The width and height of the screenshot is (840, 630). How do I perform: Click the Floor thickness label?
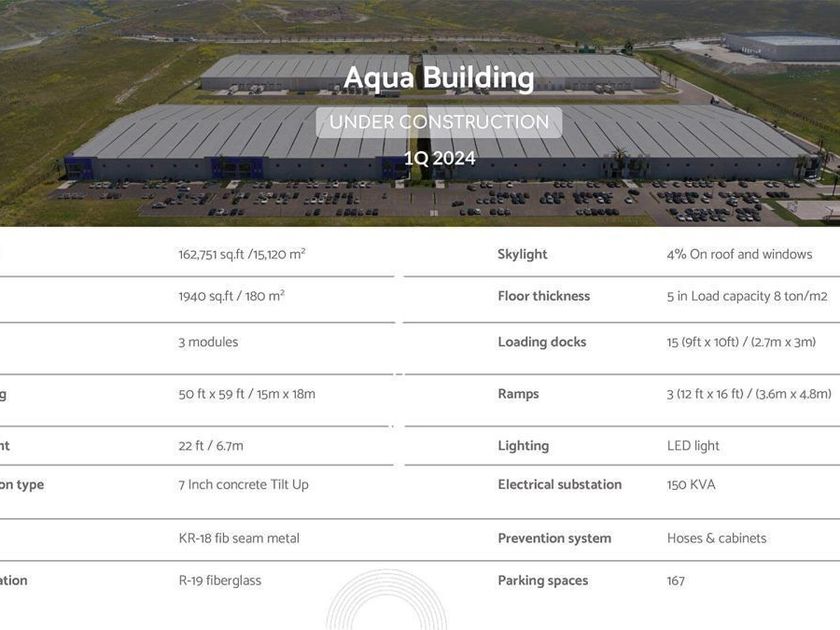coord(543,296)
